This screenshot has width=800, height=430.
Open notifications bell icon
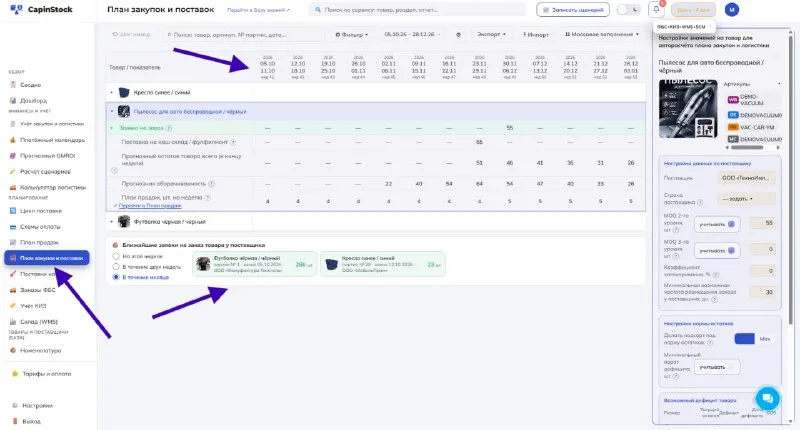(656, 9)
